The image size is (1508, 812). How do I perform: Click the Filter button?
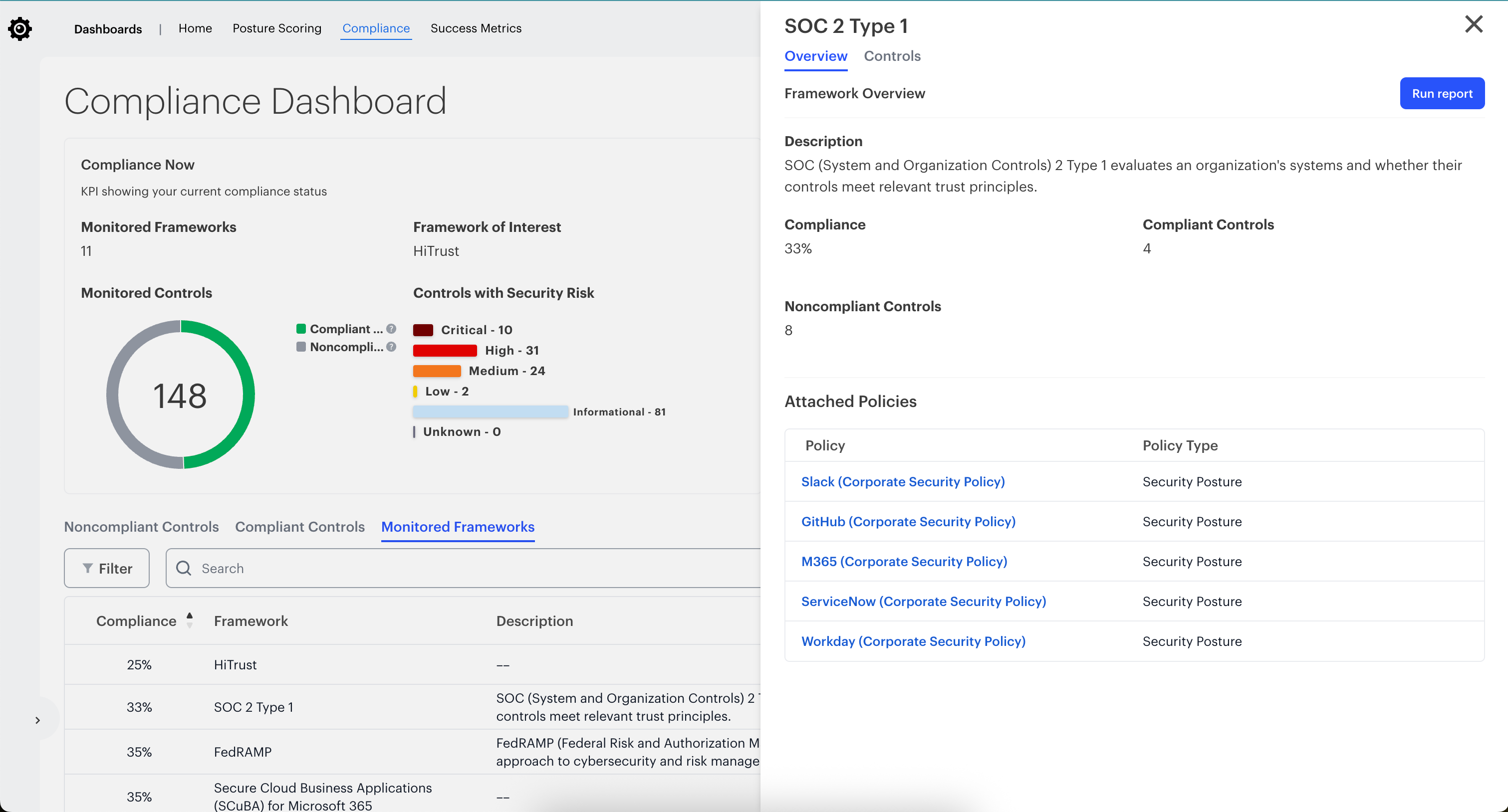[x=107, y=568]
